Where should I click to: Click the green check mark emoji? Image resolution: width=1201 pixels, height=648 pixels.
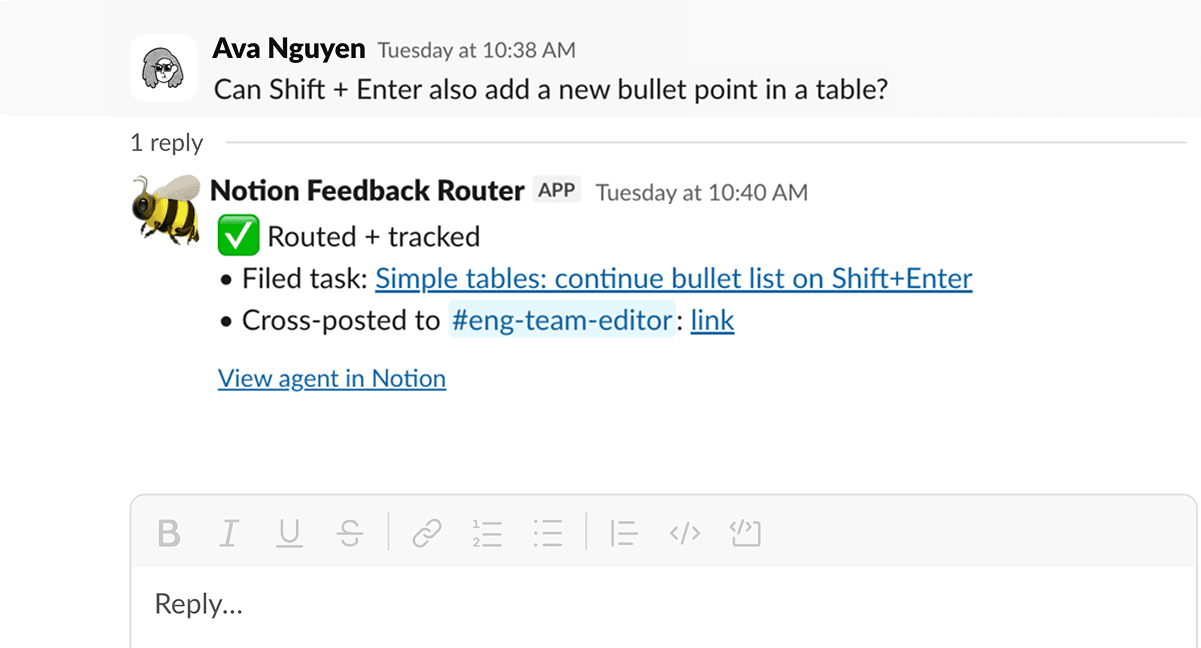pyautogui.click(x=240, y=233)
